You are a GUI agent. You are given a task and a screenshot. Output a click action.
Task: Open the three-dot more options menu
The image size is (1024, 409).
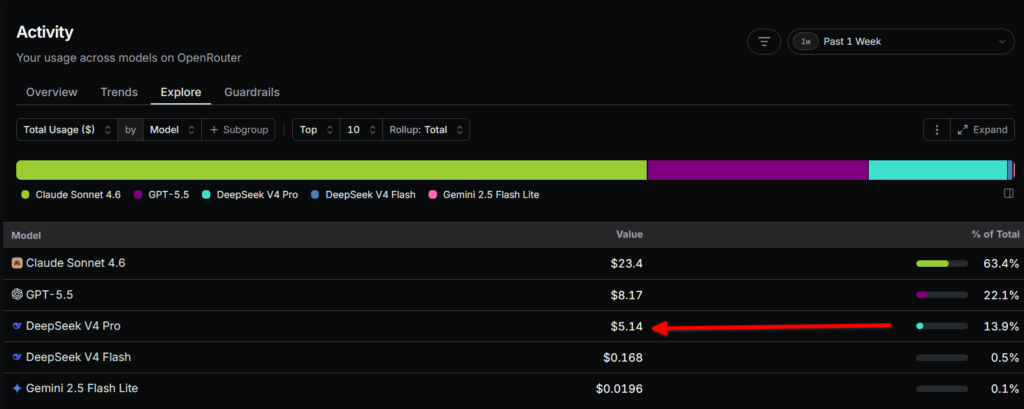point(936,129)
